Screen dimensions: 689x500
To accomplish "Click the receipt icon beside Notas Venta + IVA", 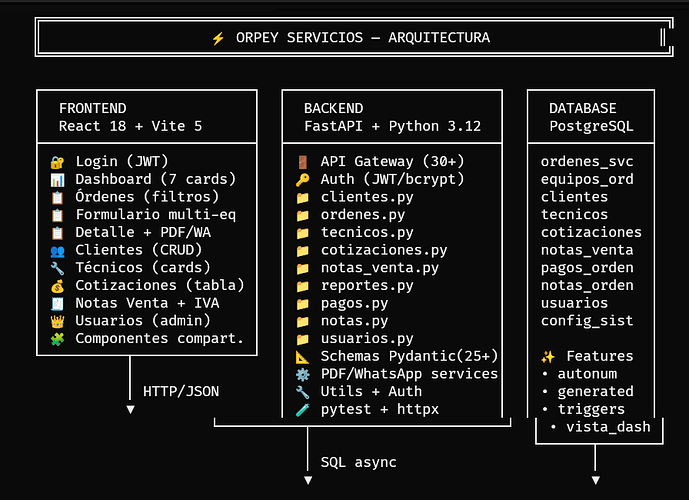I will pos(57,304).
